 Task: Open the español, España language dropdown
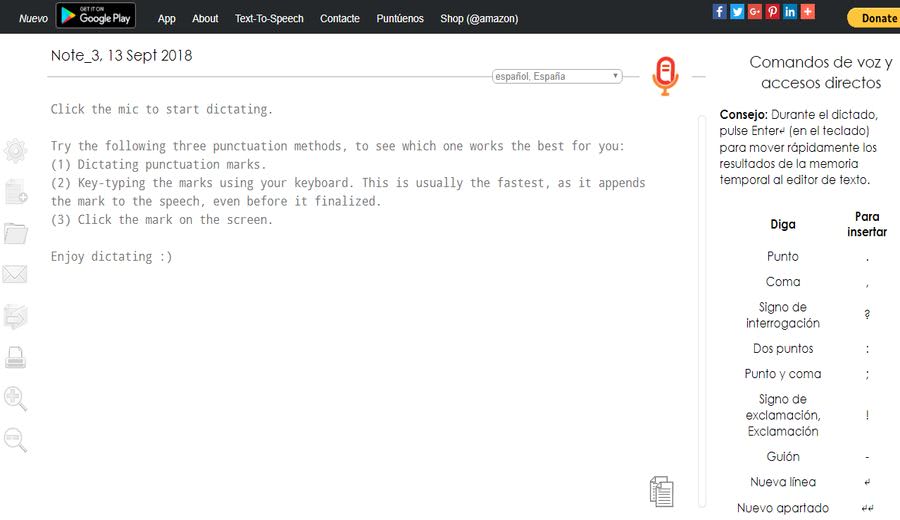click(x=557, y=76)
